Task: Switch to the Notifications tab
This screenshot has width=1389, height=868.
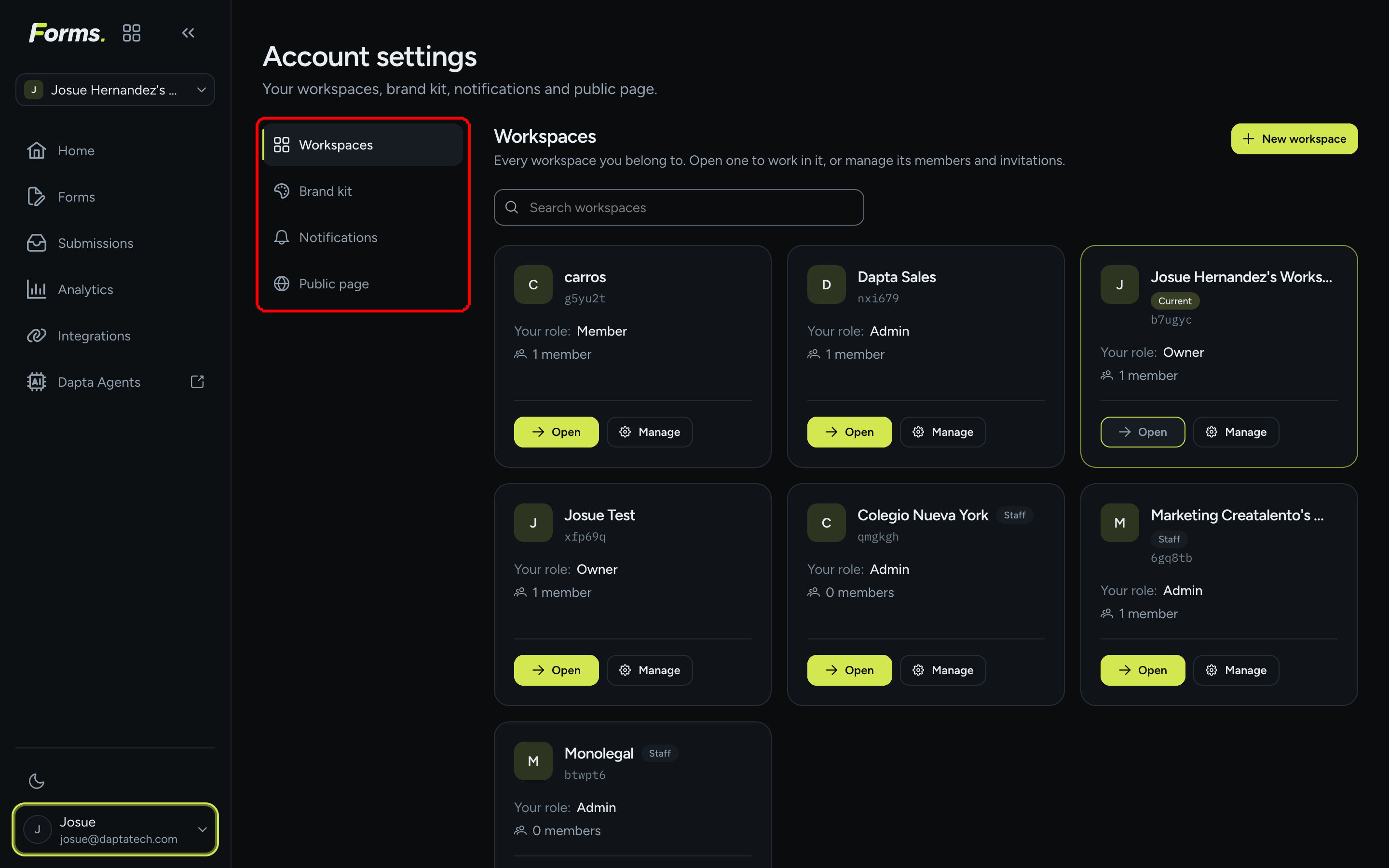Action: [363, 237]
